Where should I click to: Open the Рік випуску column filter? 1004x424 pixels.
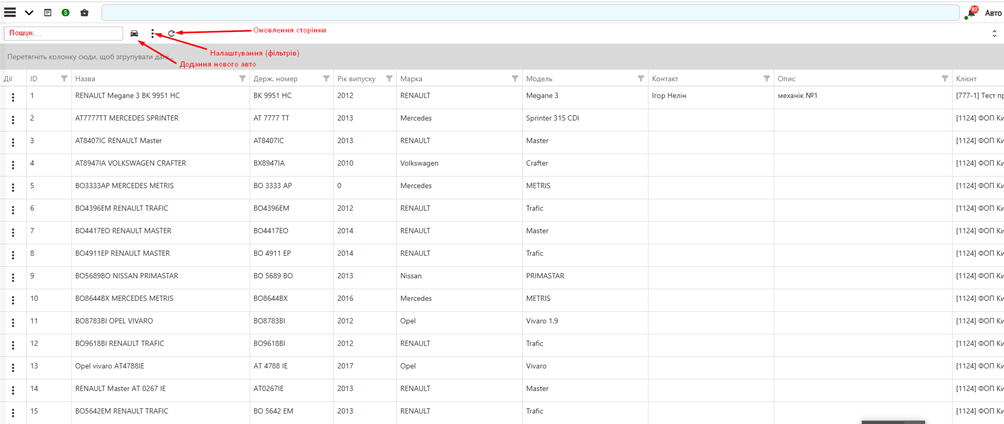click(x=389, y=78)
